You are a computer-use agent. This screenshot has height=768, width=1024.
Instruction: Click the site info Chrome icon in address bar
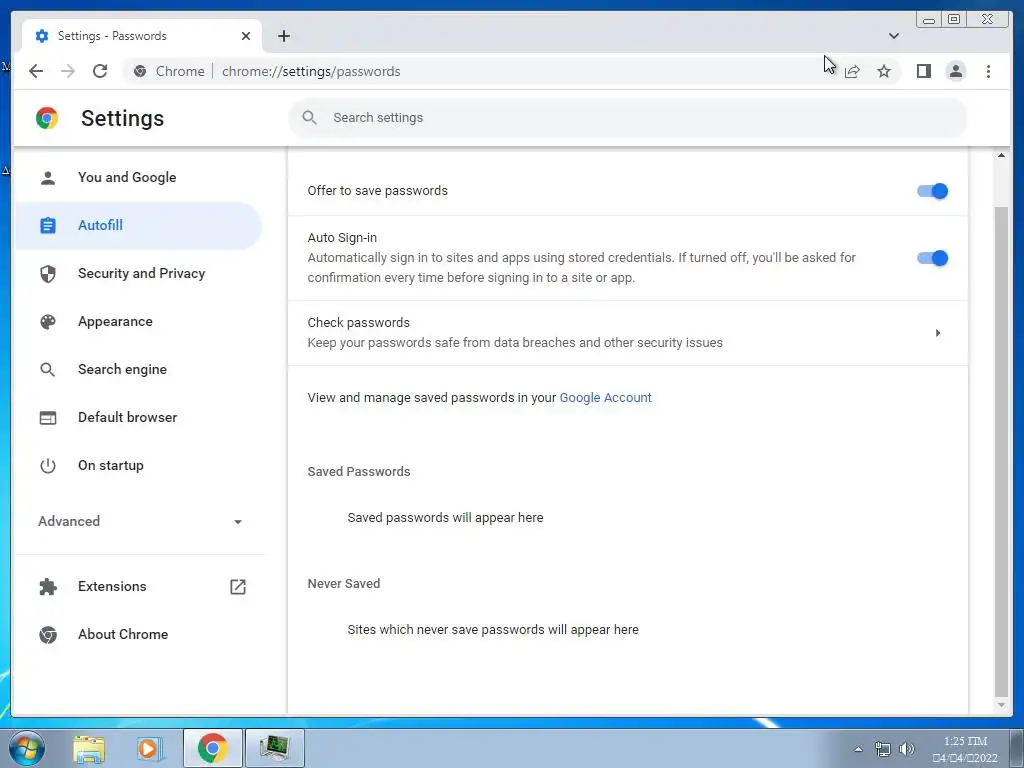pyautogui.click(x=140, y=71)
